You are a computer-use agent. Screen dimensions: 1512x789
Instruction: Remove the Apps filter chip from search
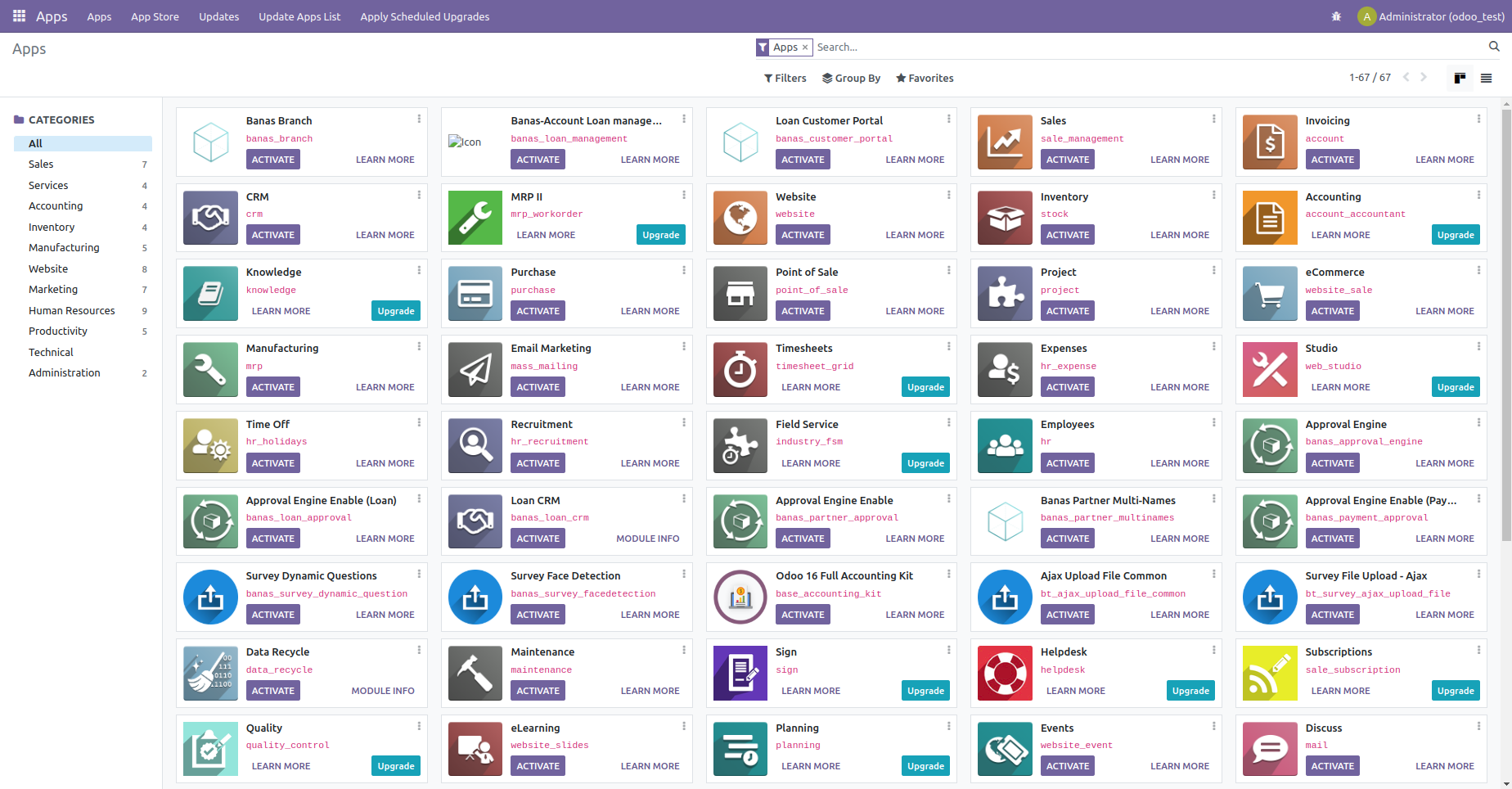click(805, 47)
